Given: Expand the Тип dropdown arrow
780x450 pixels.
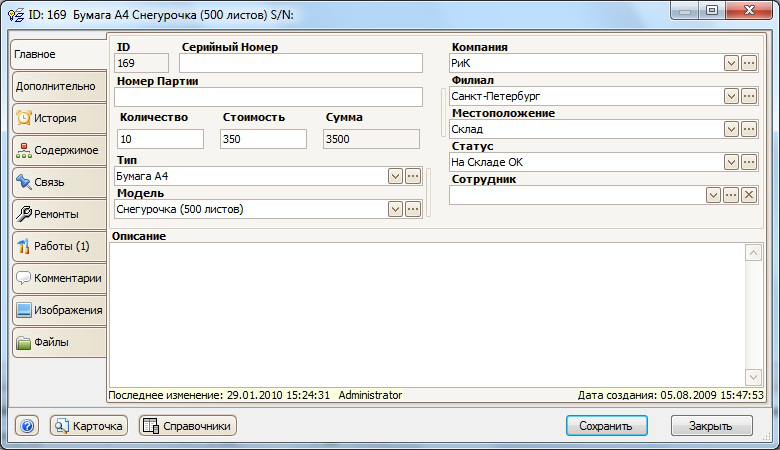Looking at the screenshot, I should point(395,176).
